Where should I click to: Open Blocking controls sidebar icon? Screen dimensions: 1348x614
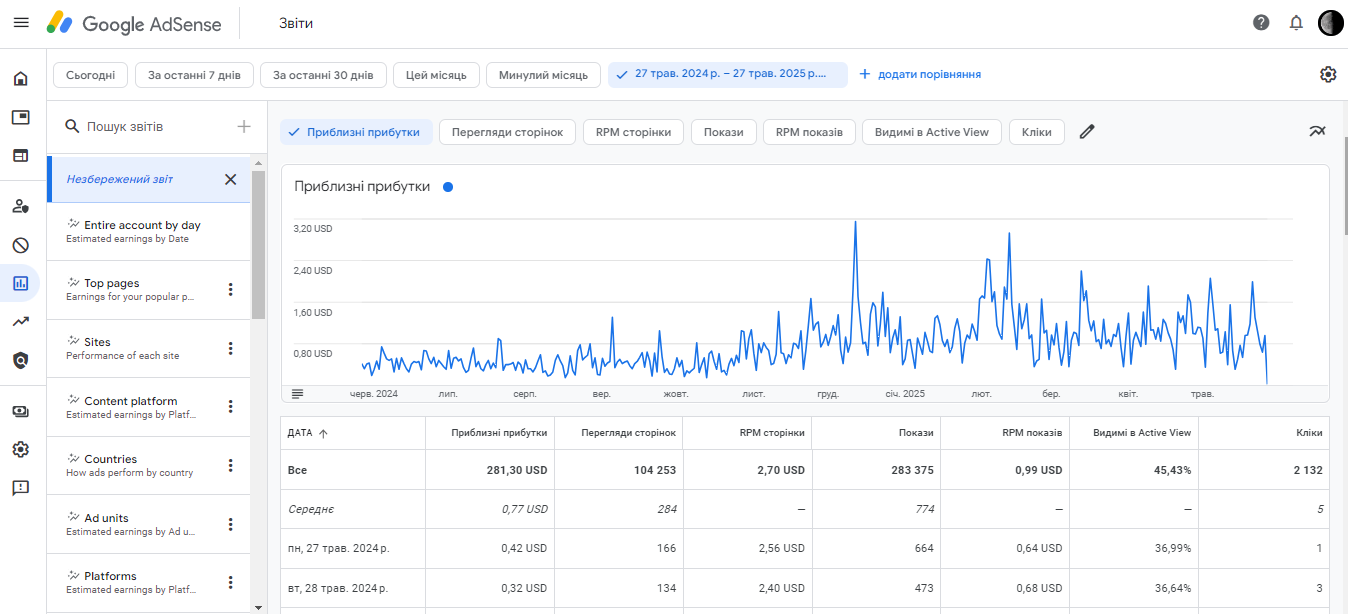tap(20, 245)
